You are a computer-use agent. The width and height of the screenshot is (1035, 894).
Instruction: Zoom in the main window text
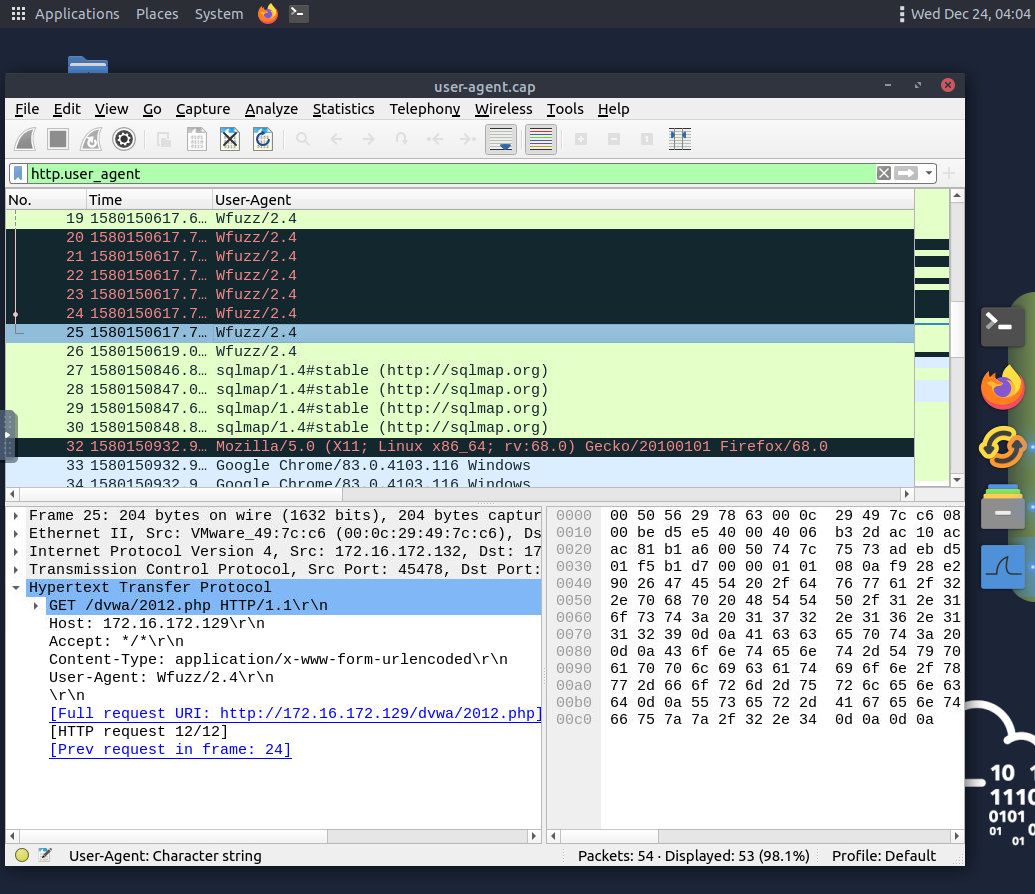581,139
